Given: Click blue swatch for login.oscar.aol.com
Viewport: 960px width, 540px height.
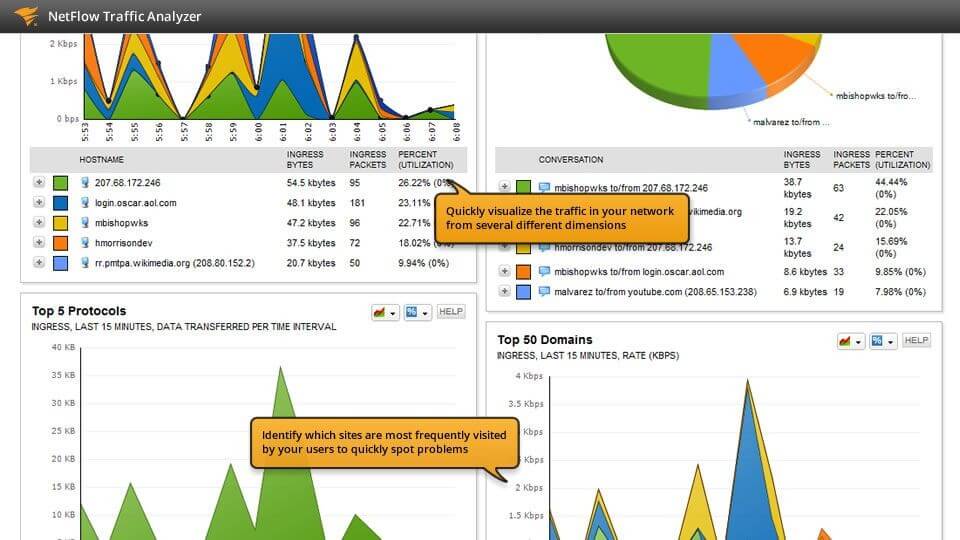Looking at the screenshot, I should (60, 203).
